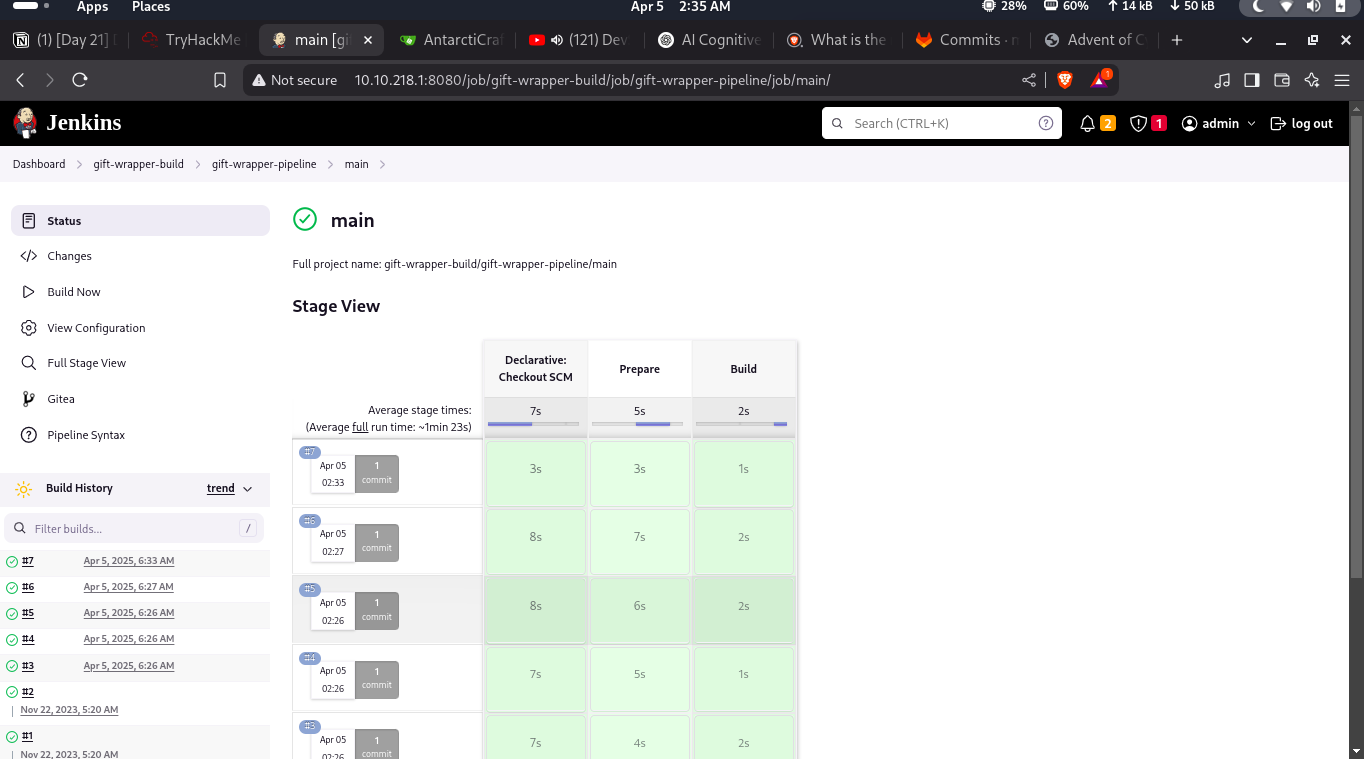Click the search help question mark icon
1364x759 pixels.
[x=1046, y=123]
